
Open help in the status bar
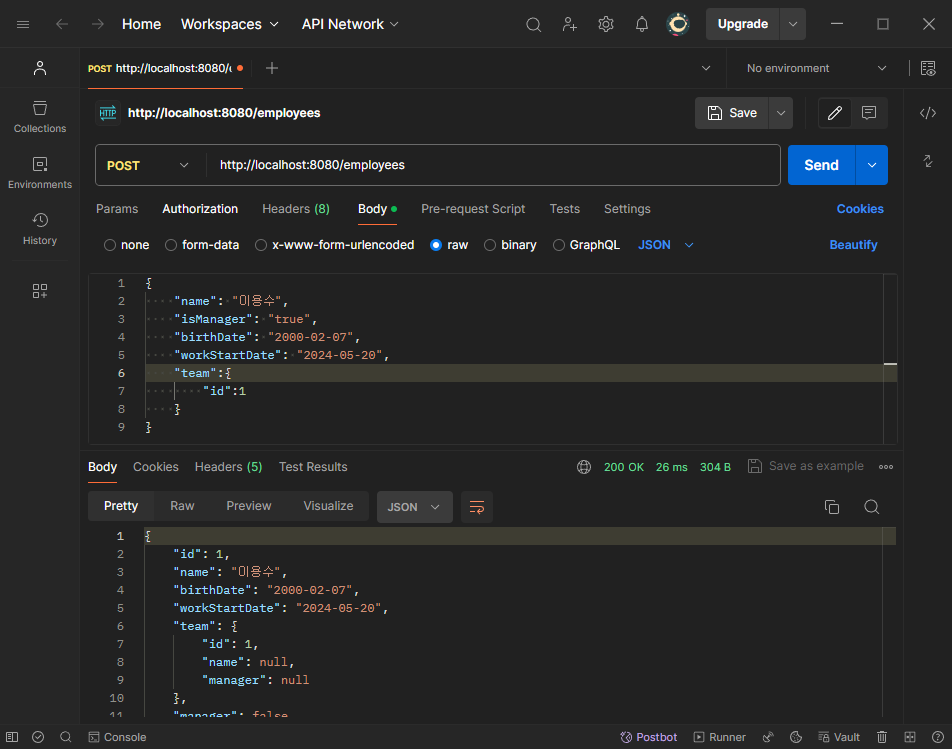point(937,737)
